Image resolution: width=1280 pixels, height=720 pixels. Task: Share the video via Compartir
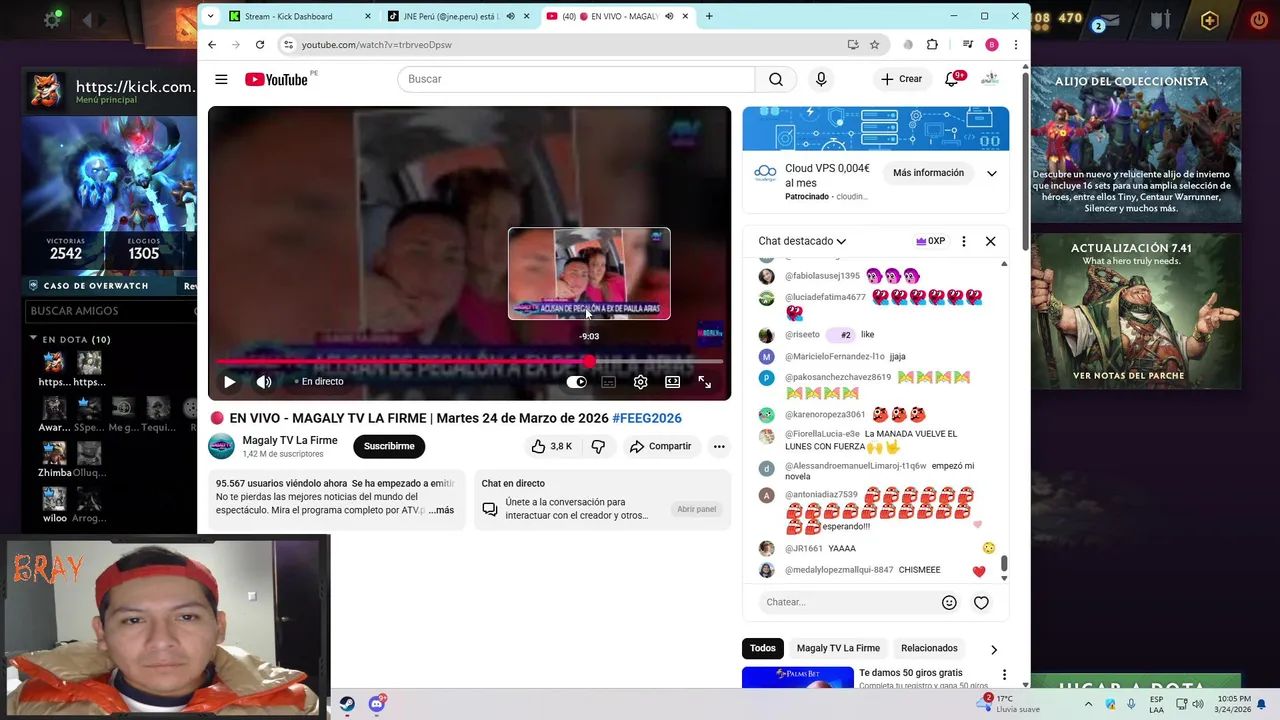660,446
